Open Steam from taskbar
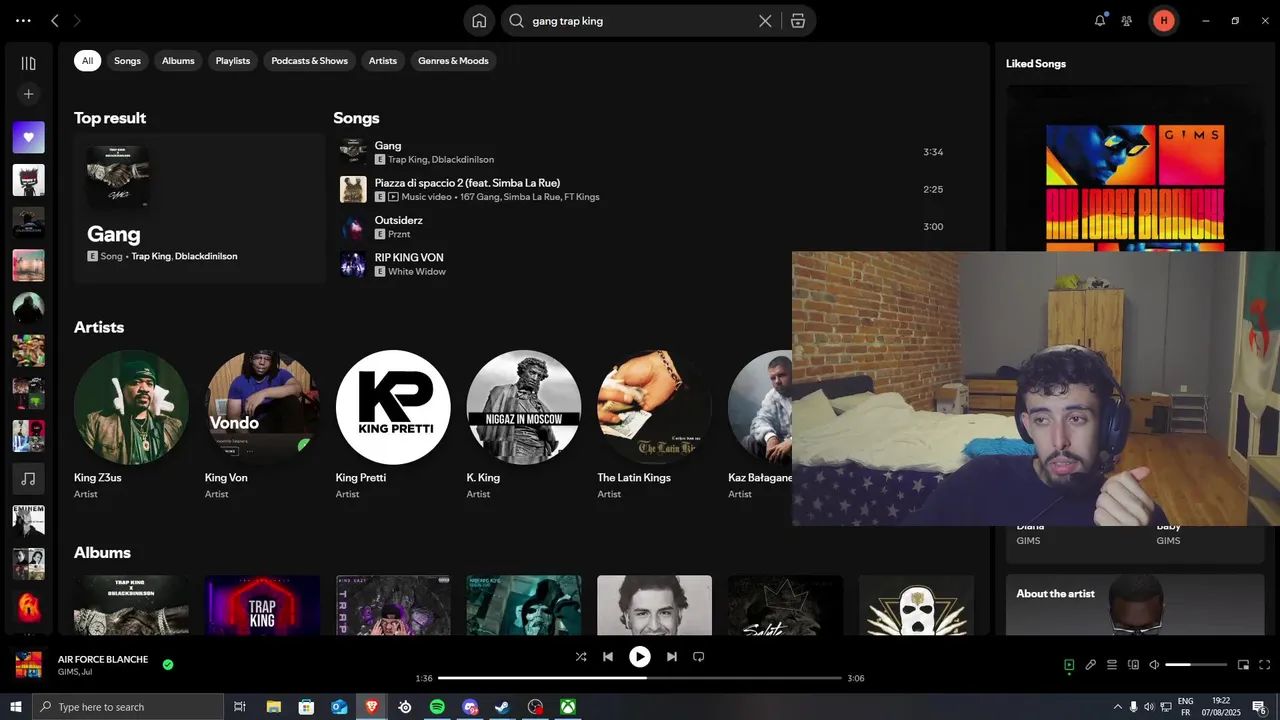 [x=502, y=707]
